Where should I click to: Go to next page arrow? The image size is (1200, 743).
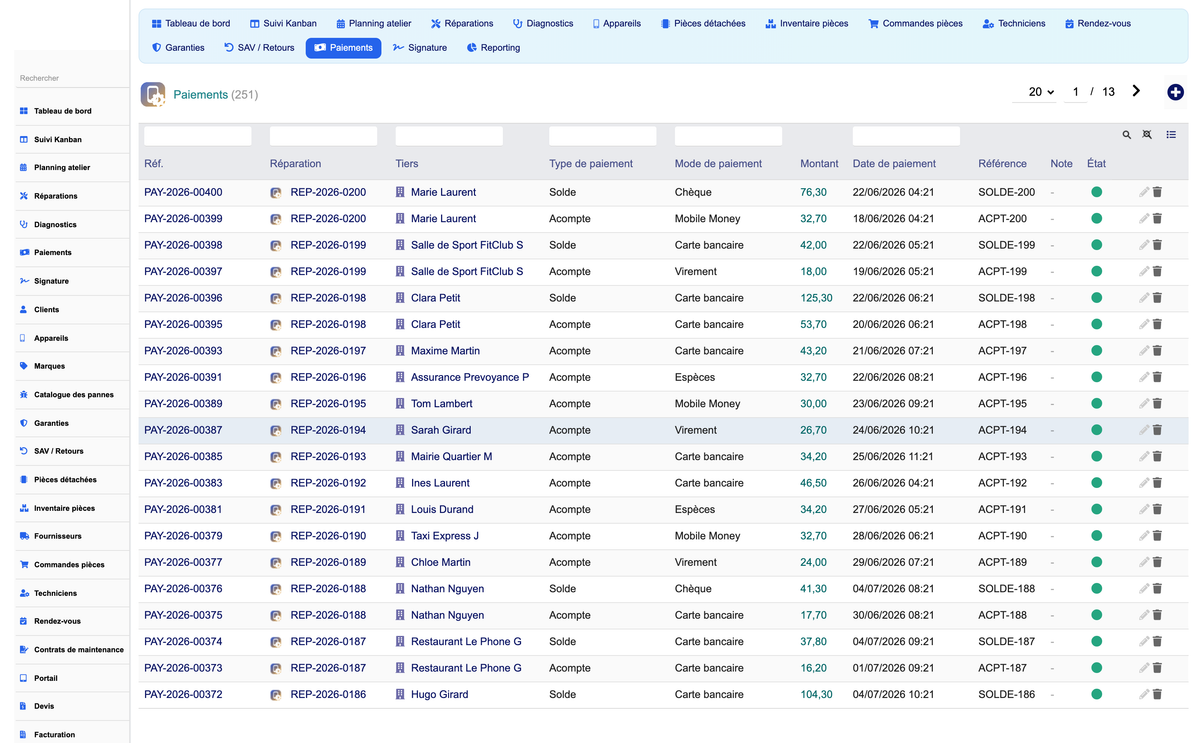[1136, 91]
